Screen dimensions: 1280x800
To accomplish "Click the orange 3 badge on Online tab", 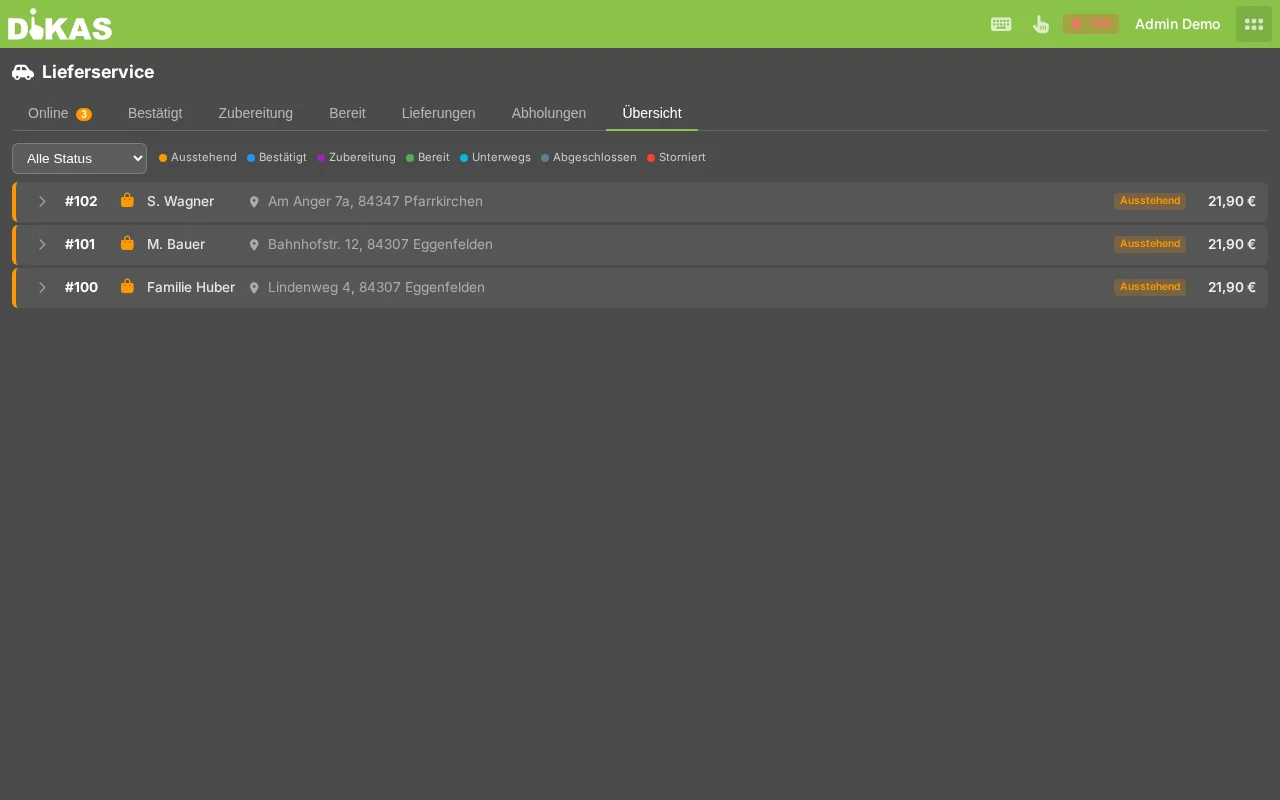I will (84, 114).
